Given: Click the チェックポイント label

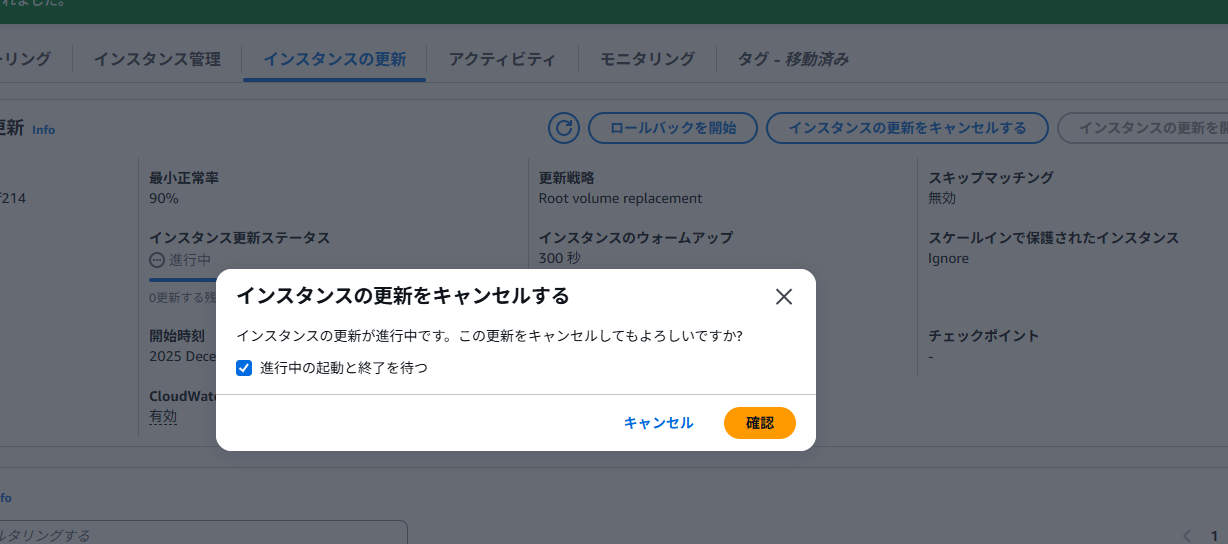Looking at the screenshot, I should [x=983, y=336].
